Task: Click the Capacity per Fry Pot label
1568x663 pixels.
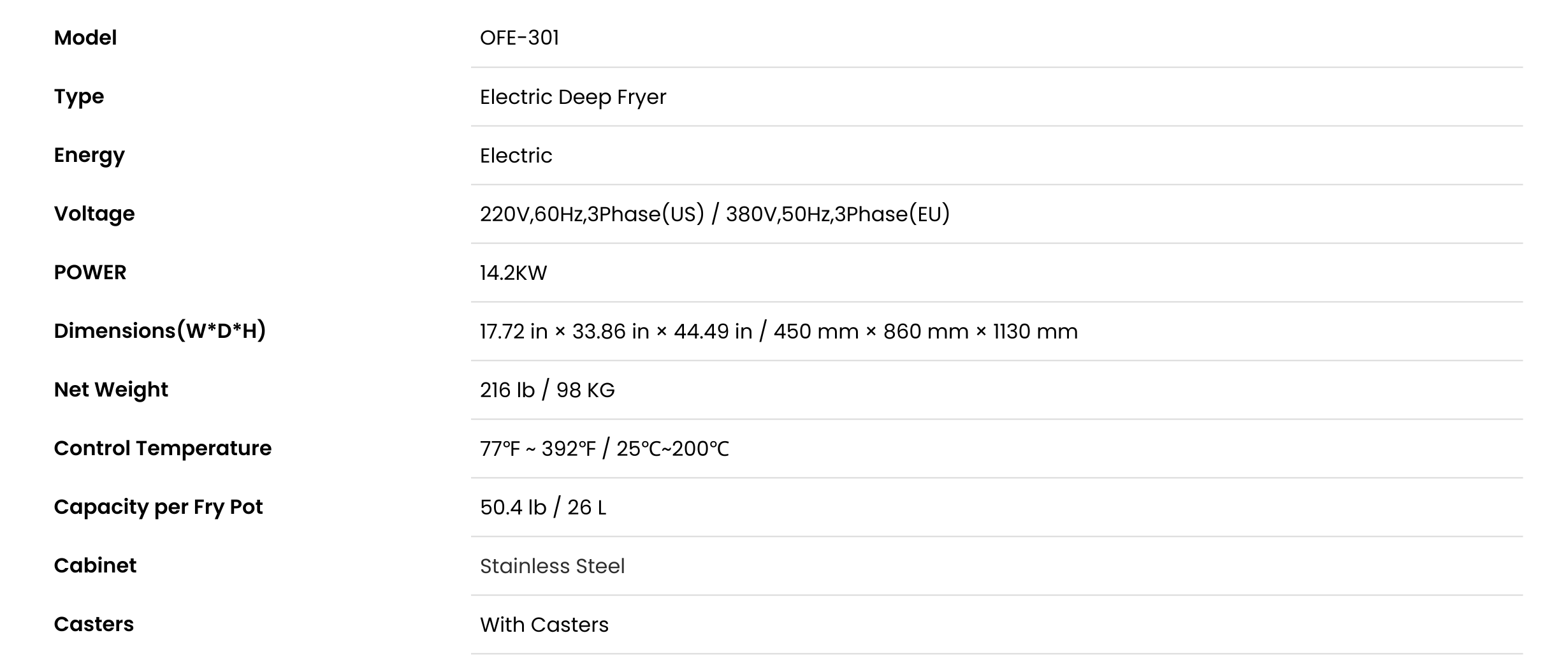Action: click(x=159, y=507)
